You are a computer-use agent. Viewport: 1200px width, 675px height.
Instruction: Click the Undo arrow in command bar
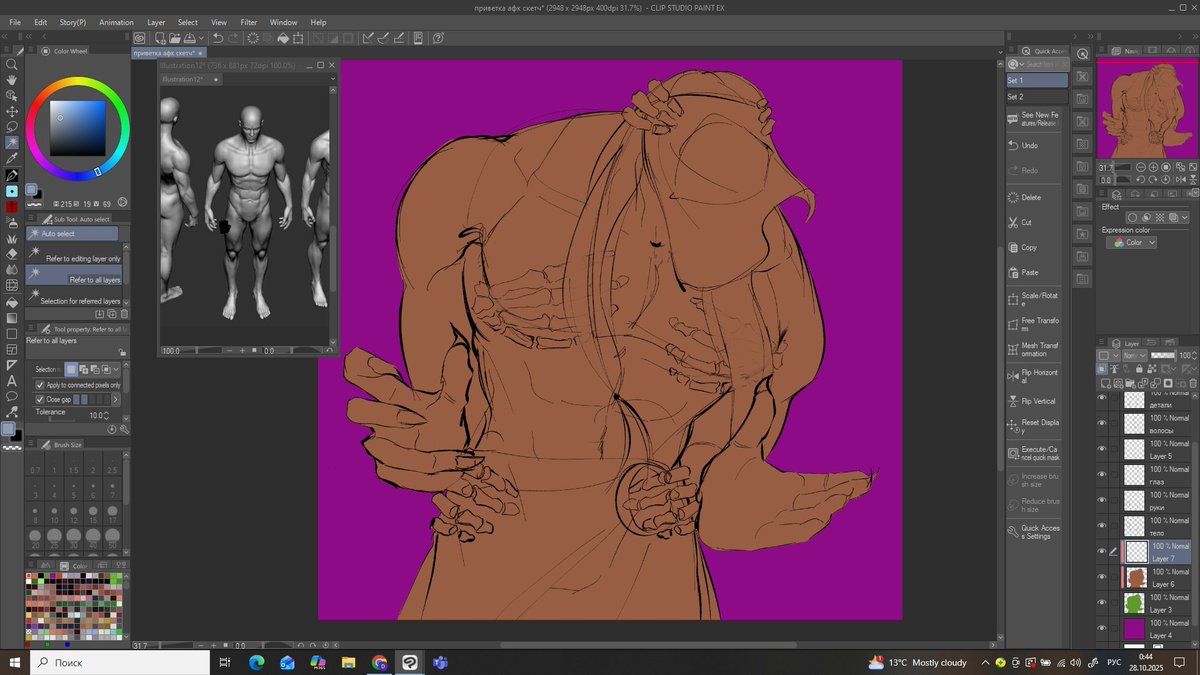217,38
